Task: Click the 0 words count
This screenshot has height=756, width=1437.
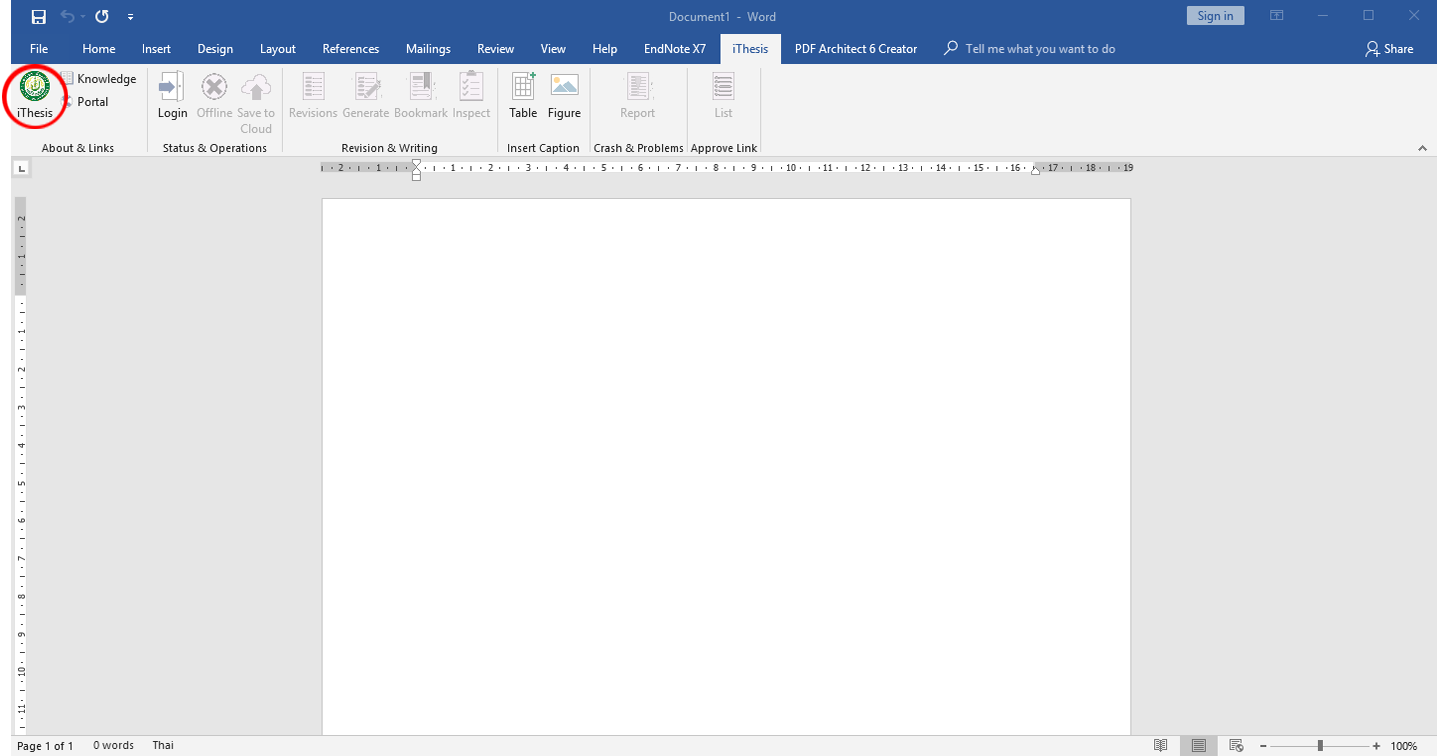Action: point(113,746)
